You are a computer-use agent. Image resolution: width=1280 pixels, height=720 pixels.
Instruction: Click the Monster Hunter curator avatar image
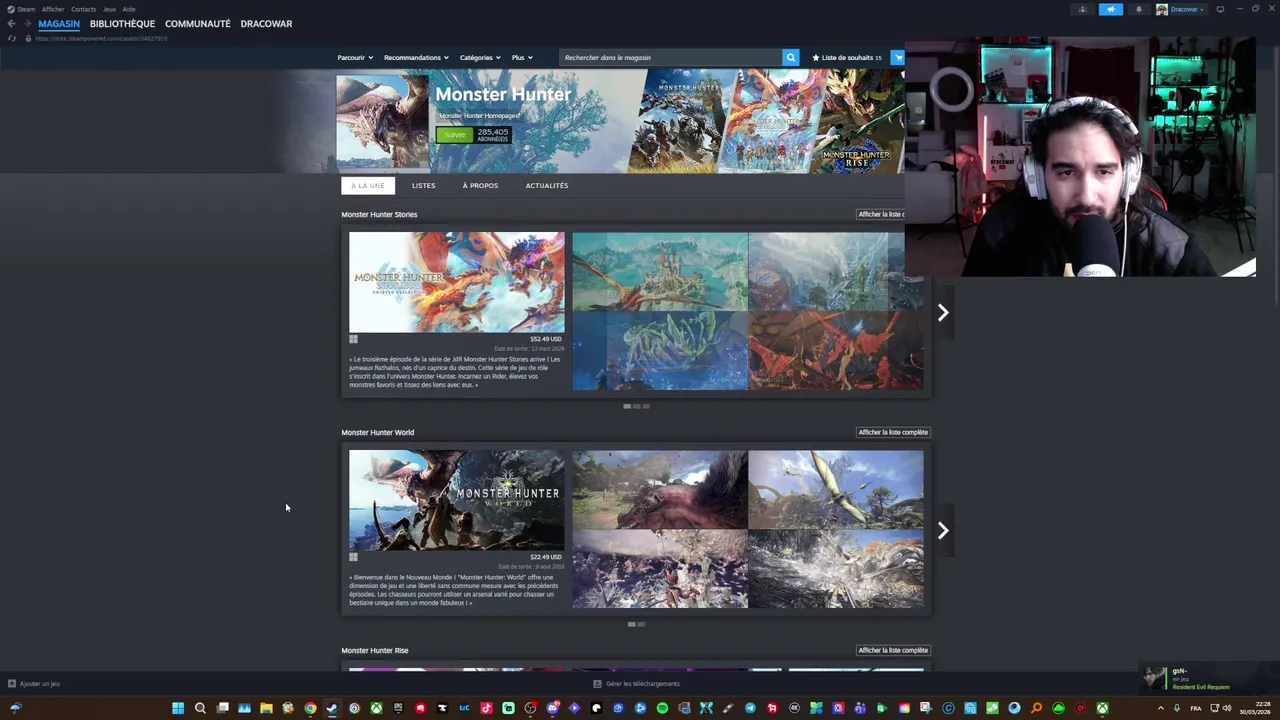click(382, 121)
